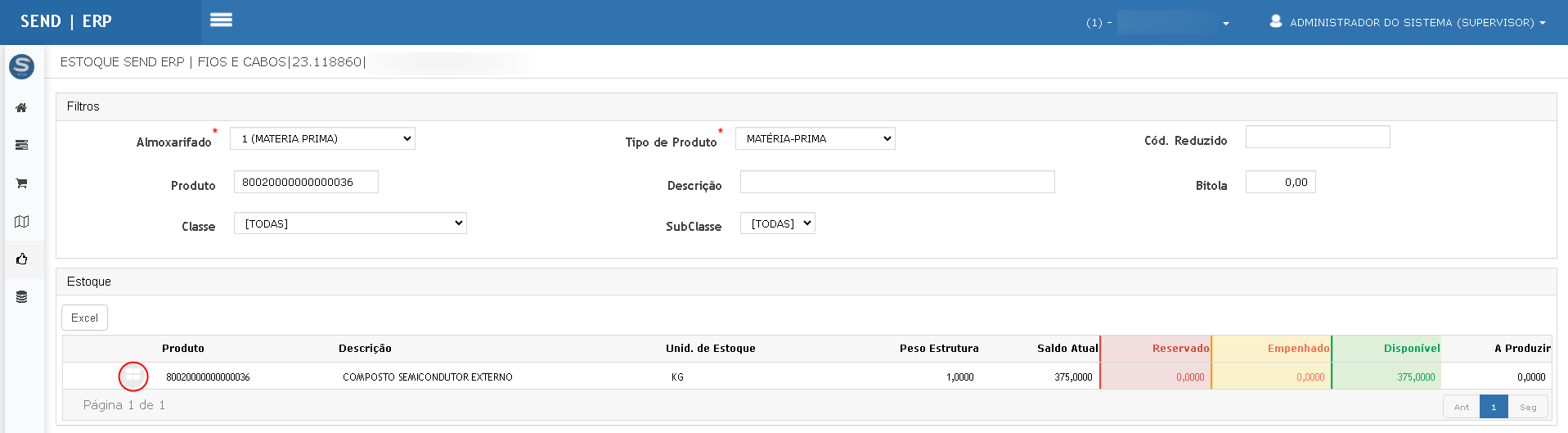Open the Classe dropdown
Screen dimensions: 1568x433
pos(350,223)
